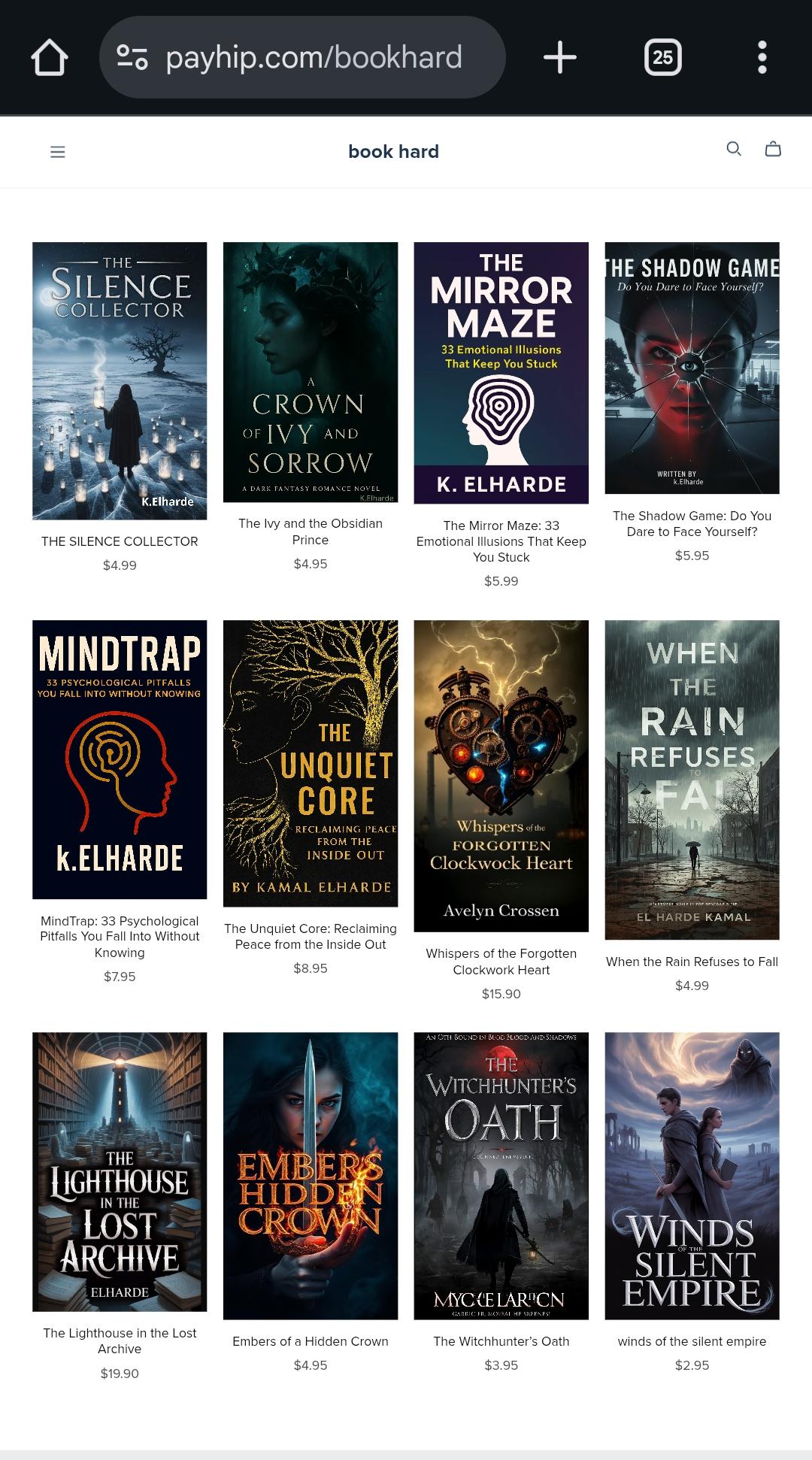This screenshot has height=1460, width=812.
Task: Open the browser three-dot overflow menu
Action: click(762, 57)
